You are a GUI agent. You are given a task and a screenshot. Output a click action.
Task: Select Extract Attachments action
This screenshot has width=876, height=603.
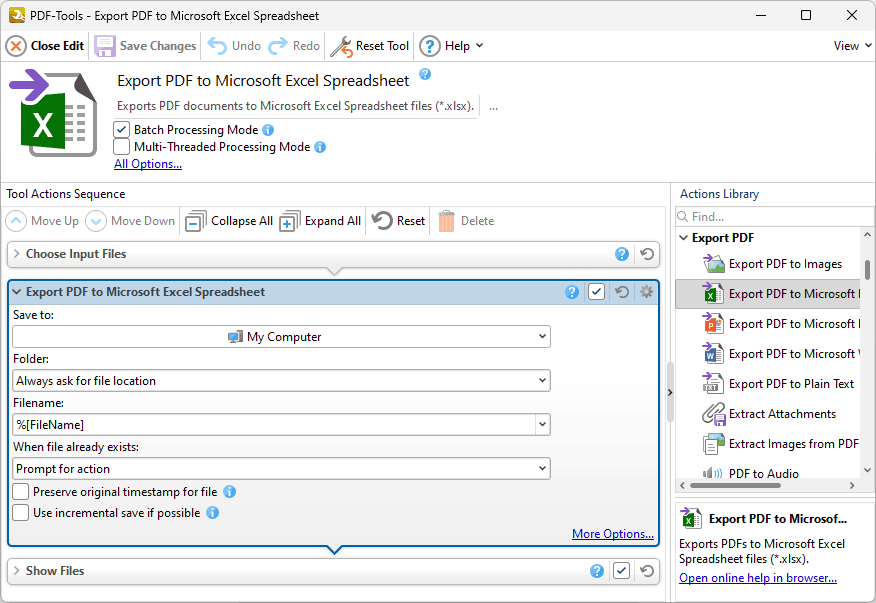pos(769,414)
